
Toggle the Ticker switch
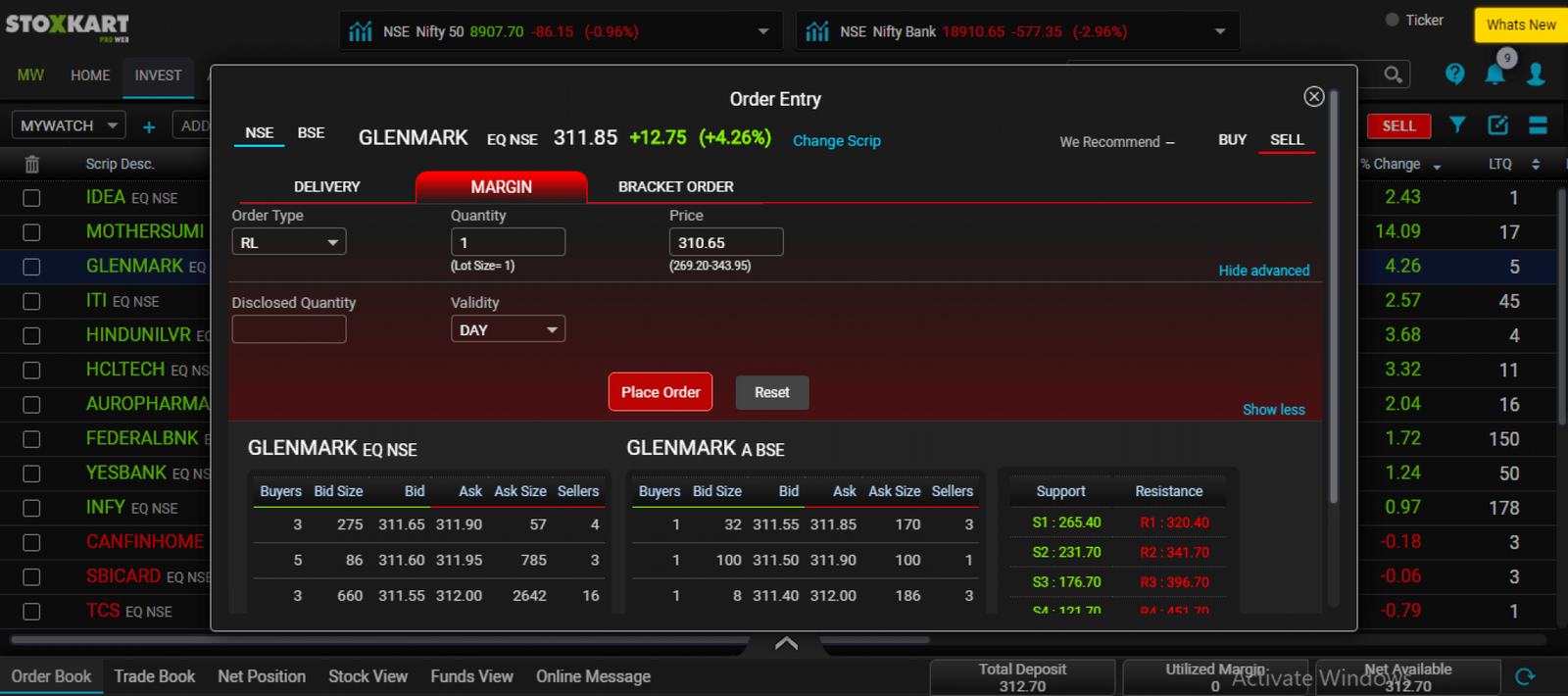click(1392, 20)
